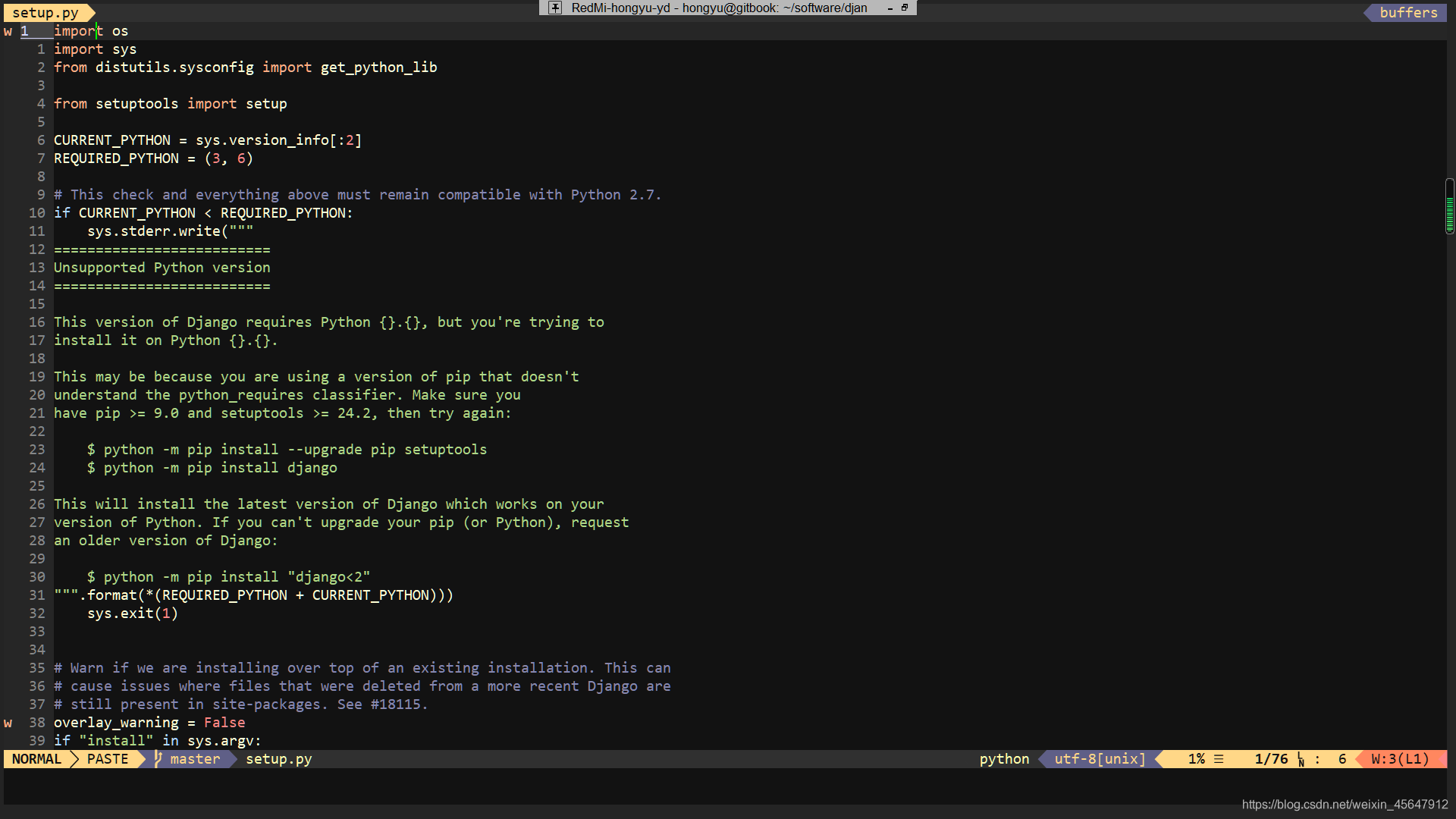This screenshot has width=1456, height=819.
Task: Click '$ python -m pip install django' line
Action: (212, 468)
